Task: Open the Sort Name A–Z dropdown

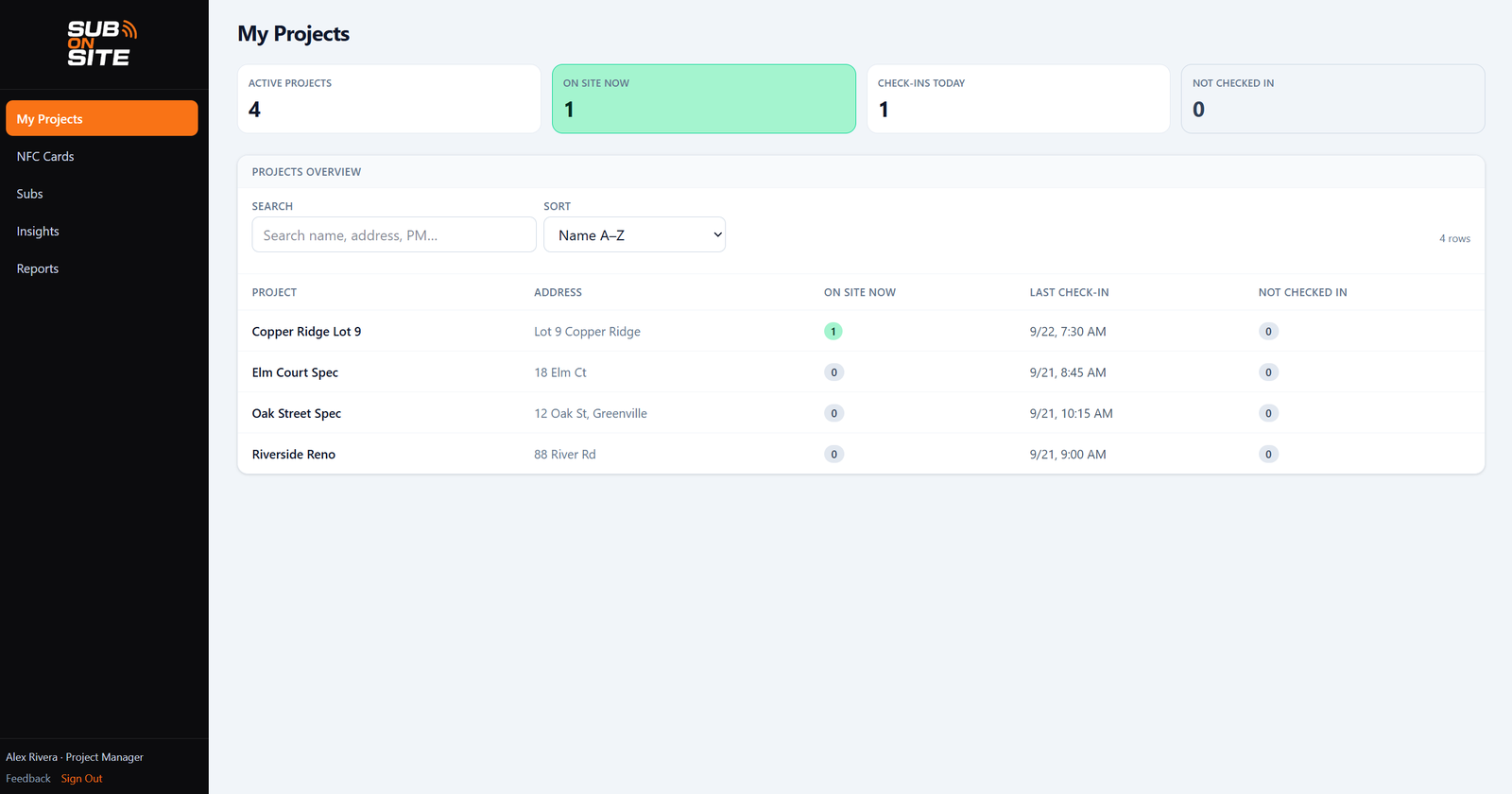Action: (634, 234)
